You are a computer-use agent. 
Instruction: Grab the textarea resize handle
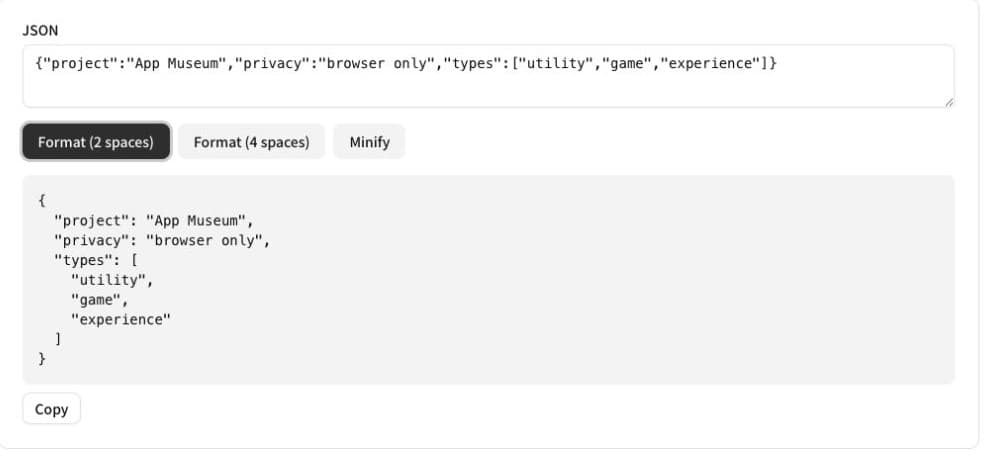948,102
